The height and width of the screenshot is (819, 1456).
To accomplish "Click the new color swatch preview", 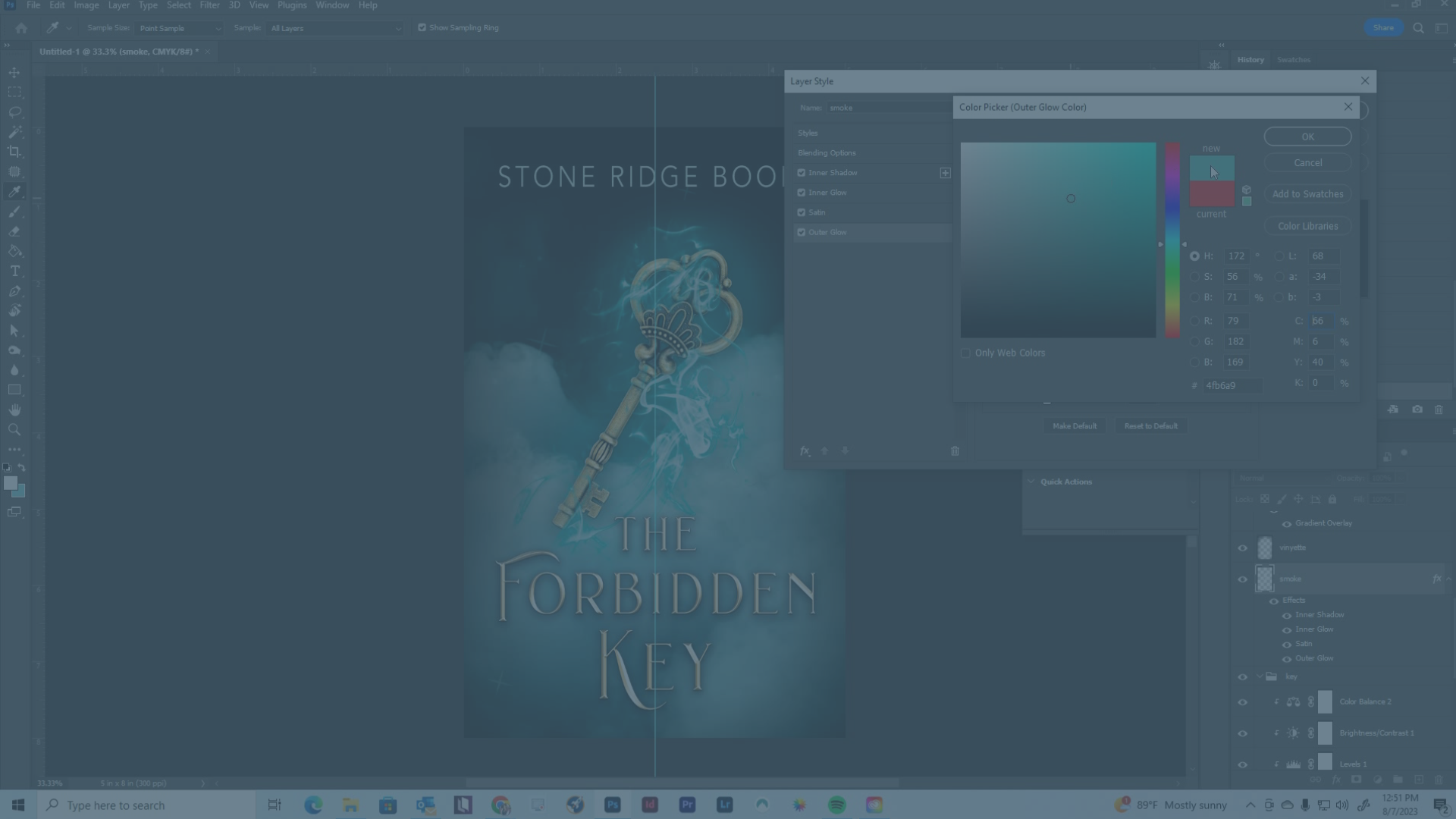I will [1211, 168].
